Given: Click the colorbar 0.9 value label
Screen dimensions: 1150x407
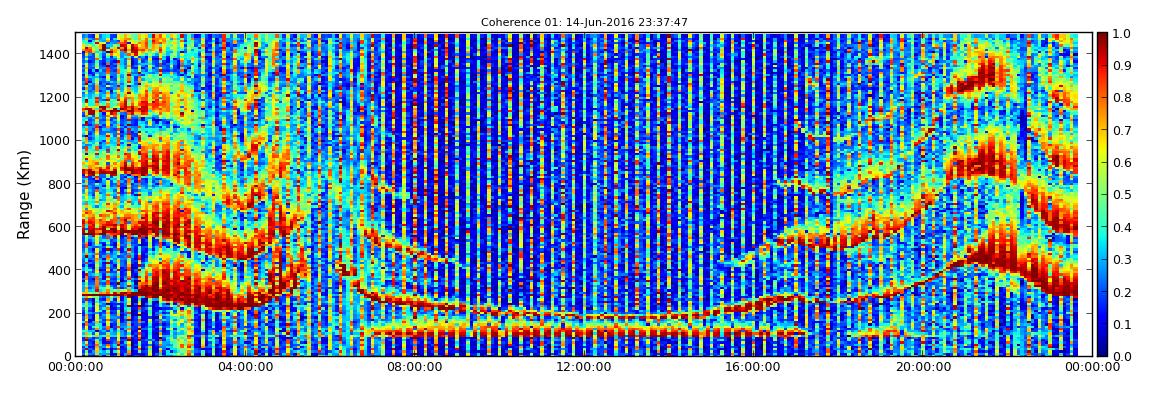Looking at the screenshot, I should click(x=1121, y=66).
